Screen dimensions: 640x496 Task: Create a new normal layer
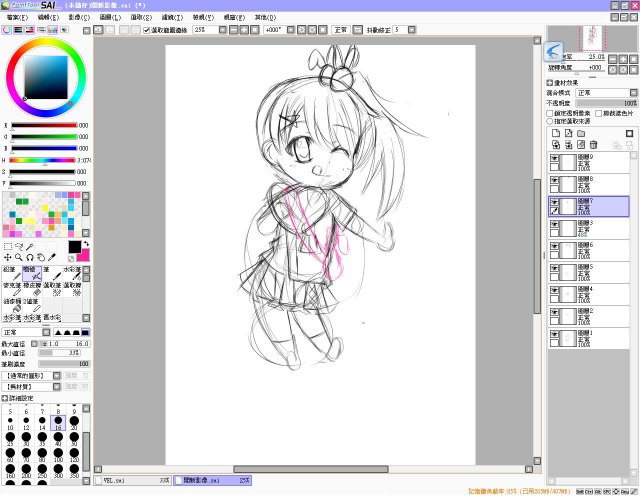pos(556,133)
